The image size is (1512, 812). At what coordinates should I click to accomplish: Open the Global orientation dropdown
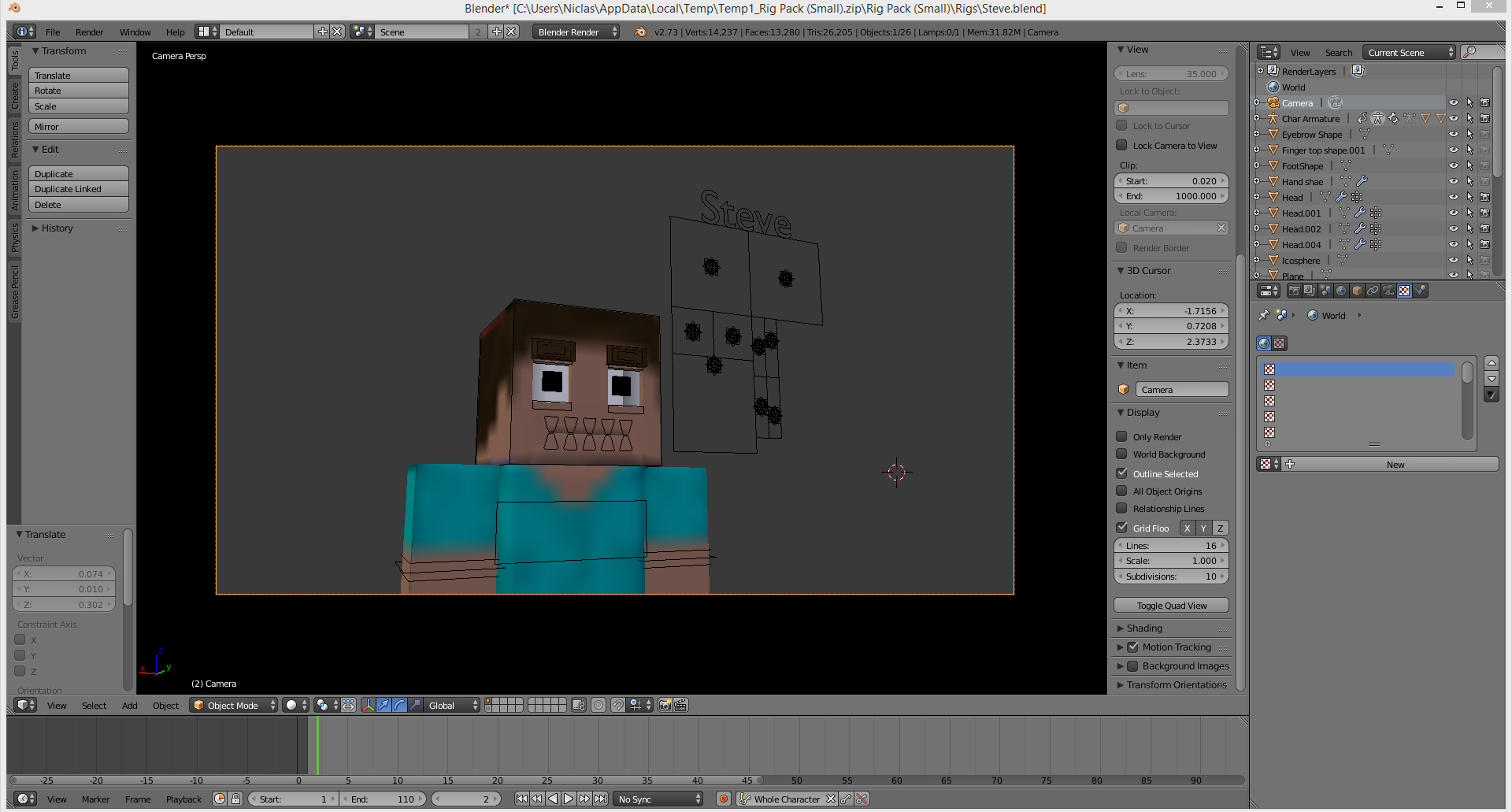click(453, 705)
